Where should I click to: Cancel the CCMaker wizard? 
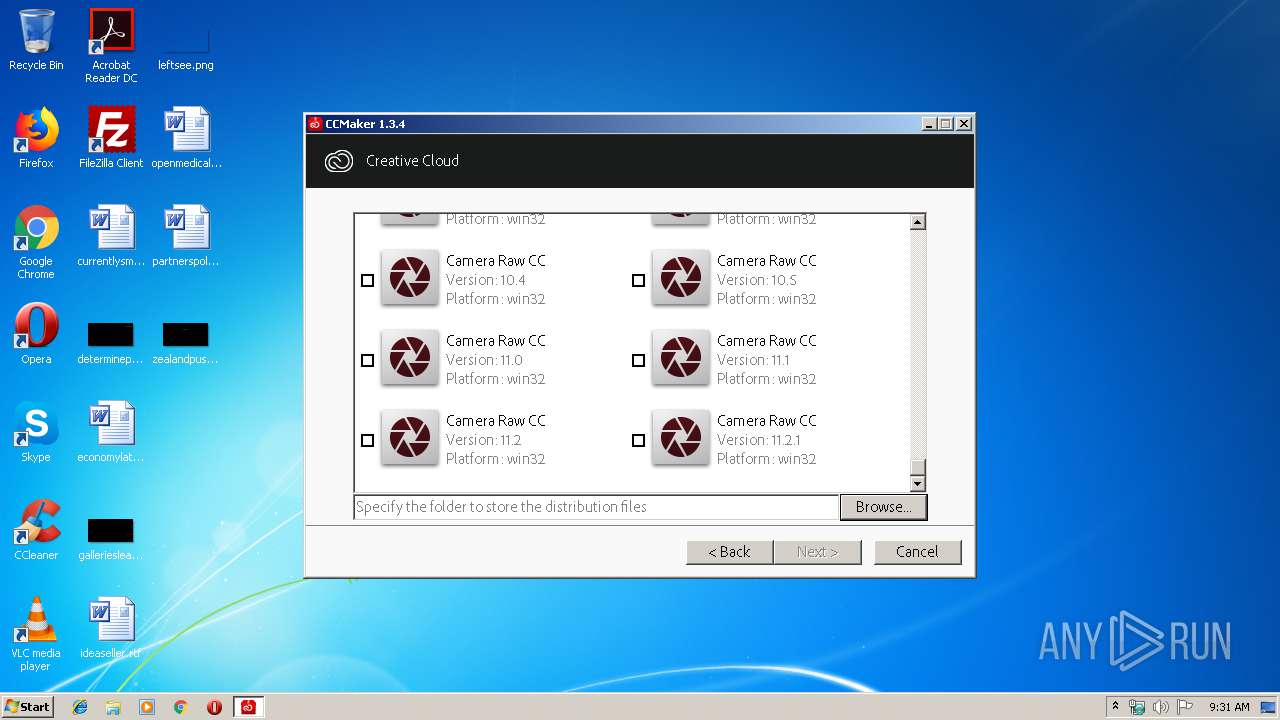[x=917, y=552]
